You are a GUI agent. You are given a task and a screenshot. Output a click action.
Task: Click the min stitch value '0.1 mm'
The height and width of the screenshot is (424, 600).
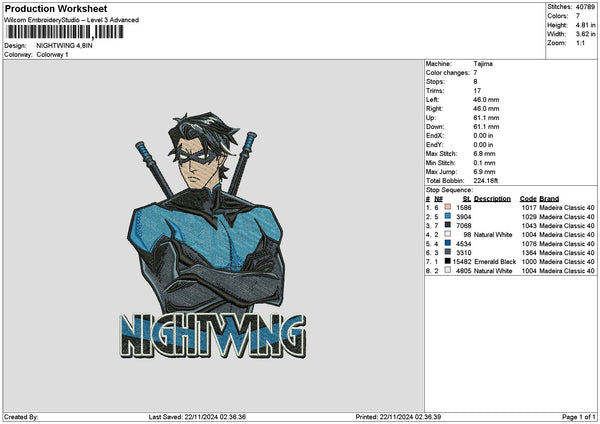coord(484,163)
